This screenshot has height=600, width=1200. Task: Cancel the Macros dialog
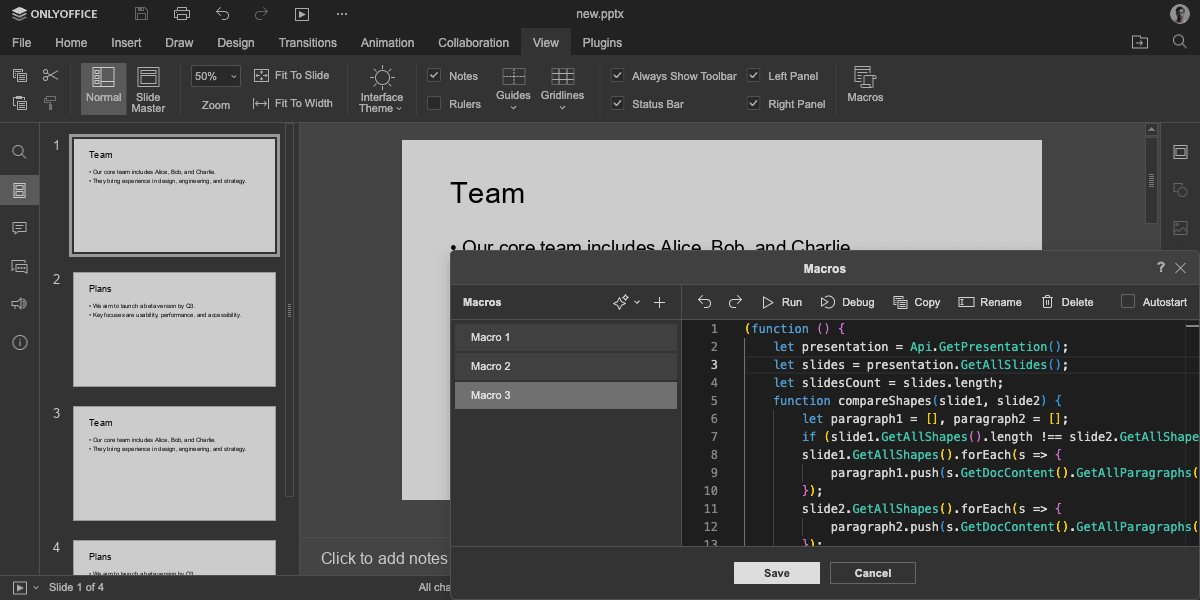coord(873,573)
